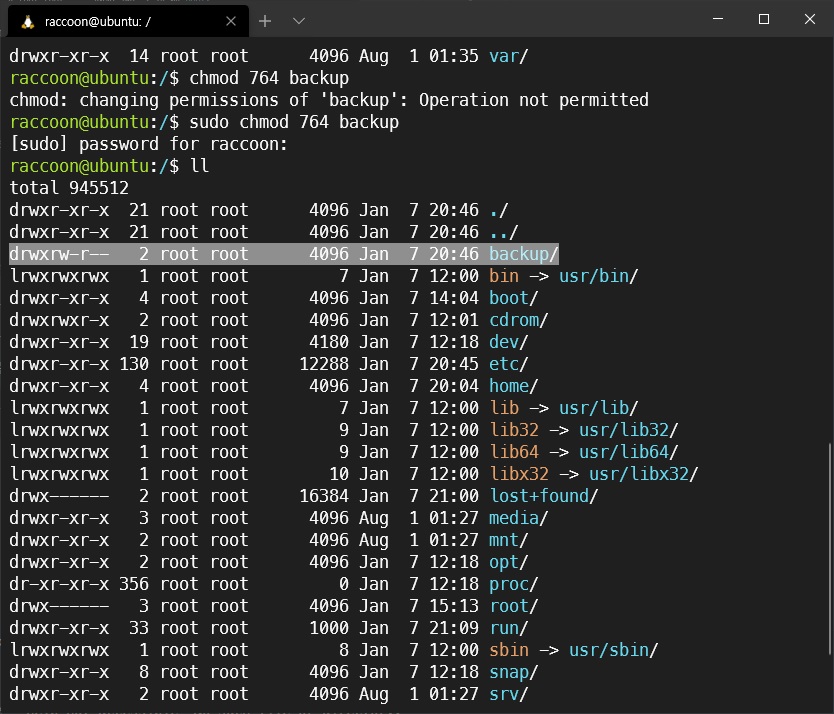Expand the new tab profile dropdown
The image size is (834, 714).
[x=299, y=21]
